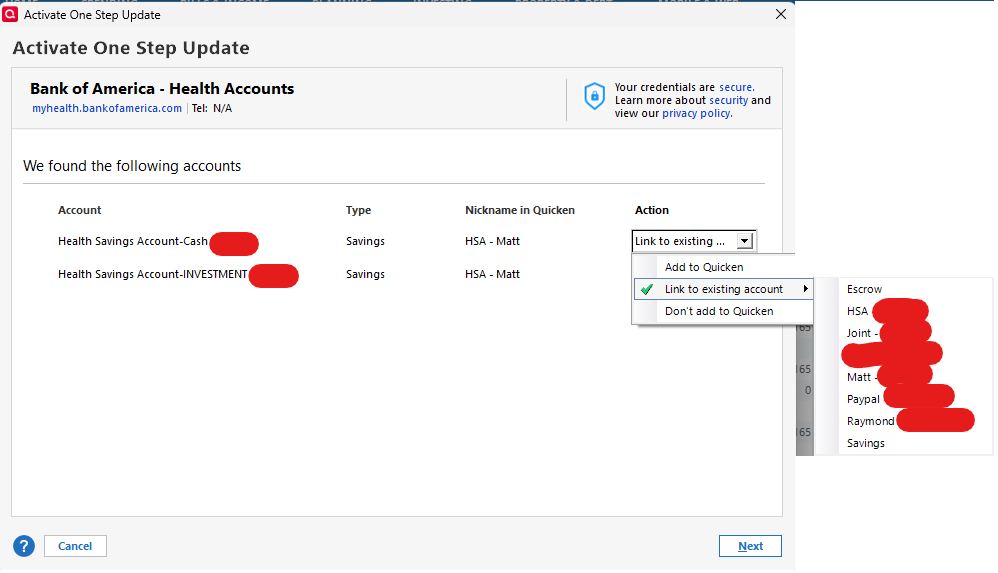
Task: Click Savings type in the INVESTMENT account row
Action: (x=365, y=274)
